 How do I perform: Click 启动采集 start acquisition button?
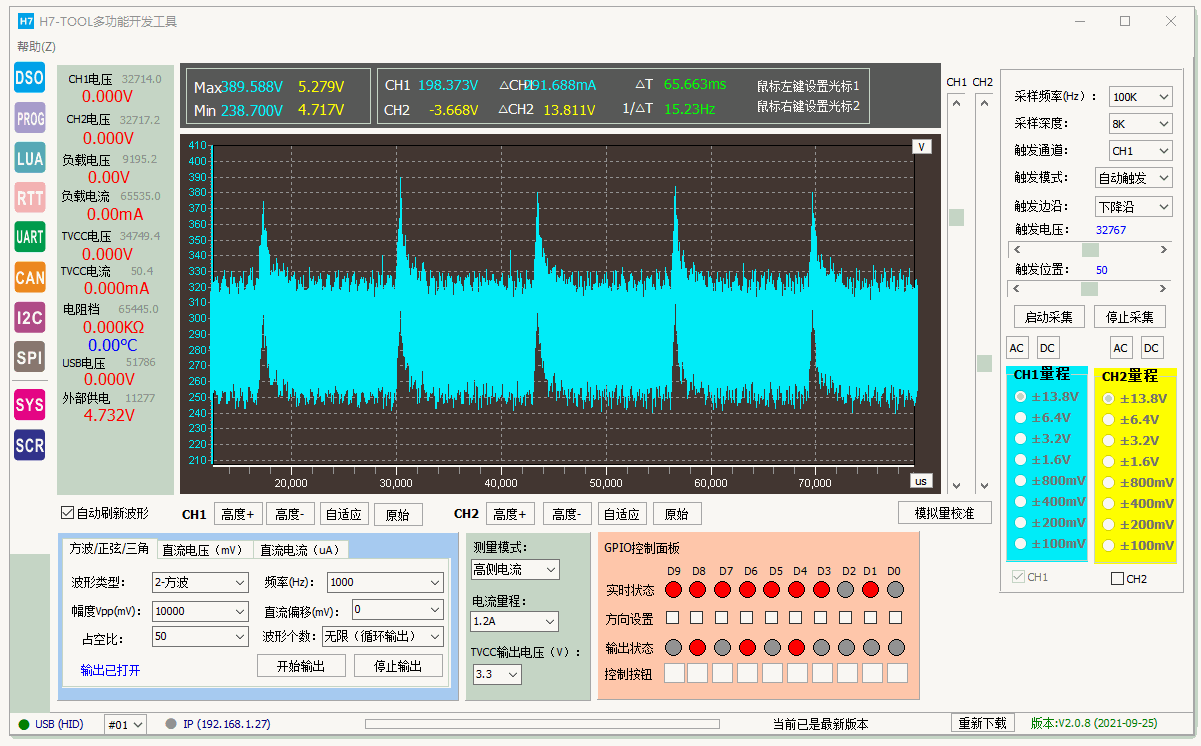[x=1050, y=317]
